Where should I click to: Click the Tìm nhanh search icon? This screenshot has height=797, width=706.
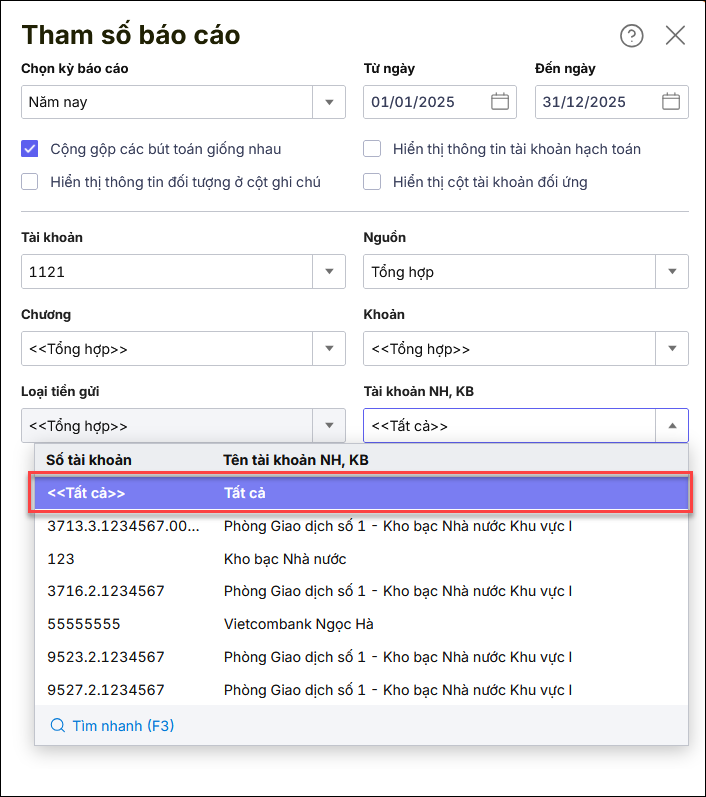coord(57,725)
